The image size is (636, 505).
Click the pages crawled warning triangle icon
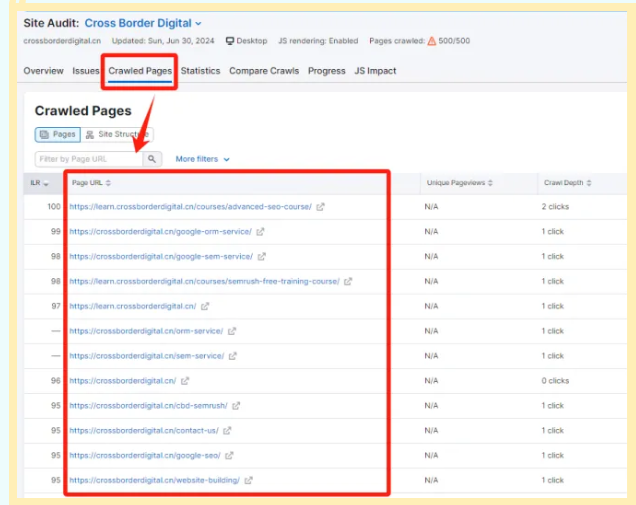point(432,41)
